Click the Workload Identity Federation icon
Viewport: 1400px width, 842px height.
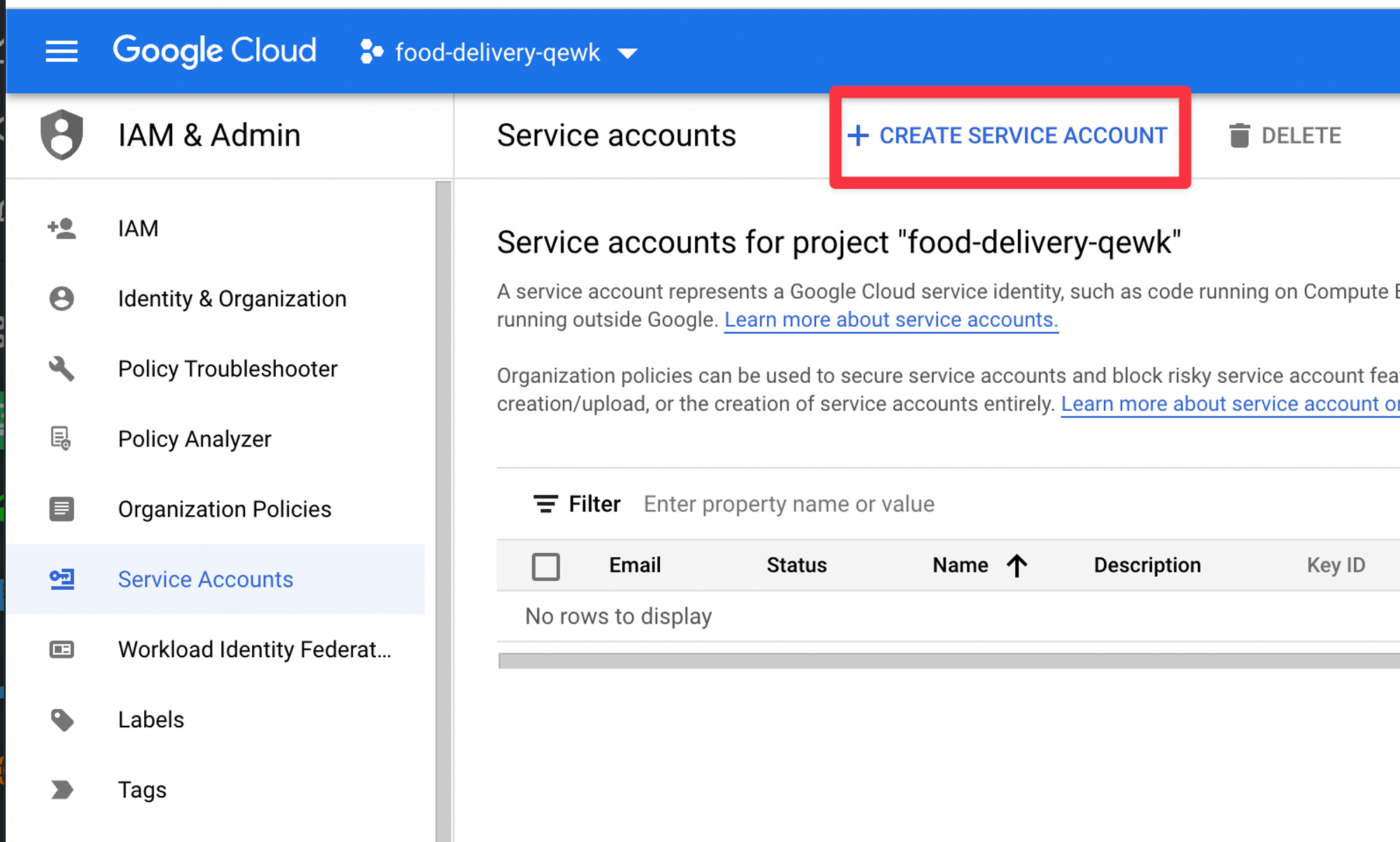pos(62,650)
